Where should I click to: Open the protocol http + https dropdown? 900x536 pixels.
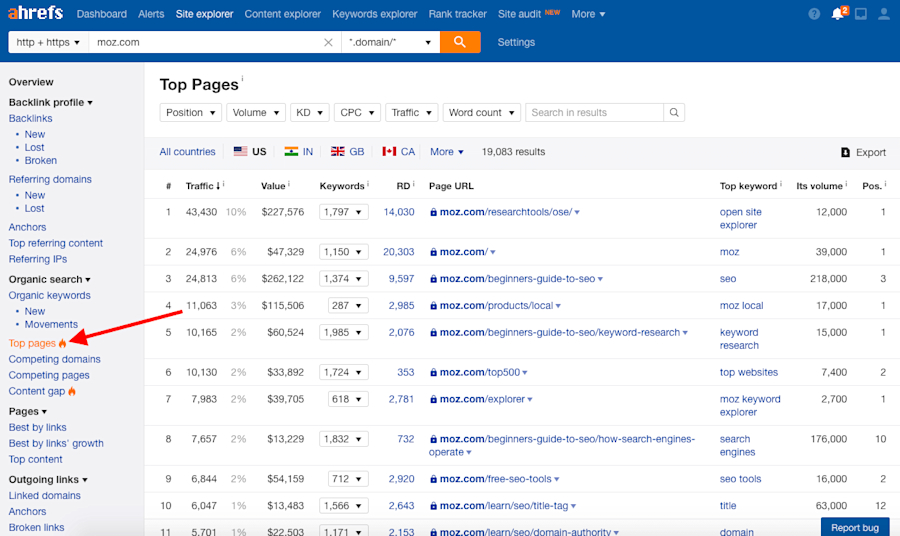pos(48,42)
